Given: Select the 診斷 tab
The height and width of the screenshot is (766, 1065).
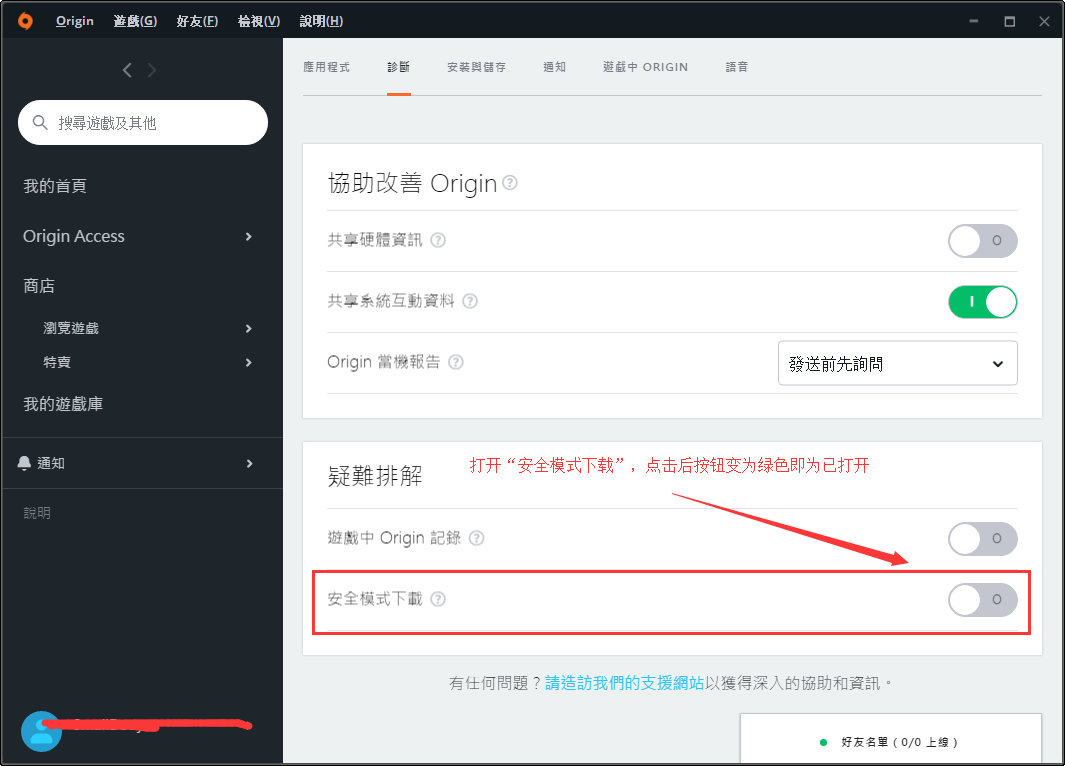Looking at the screenshot, I should pyautogui.click(x=399, y=67).
